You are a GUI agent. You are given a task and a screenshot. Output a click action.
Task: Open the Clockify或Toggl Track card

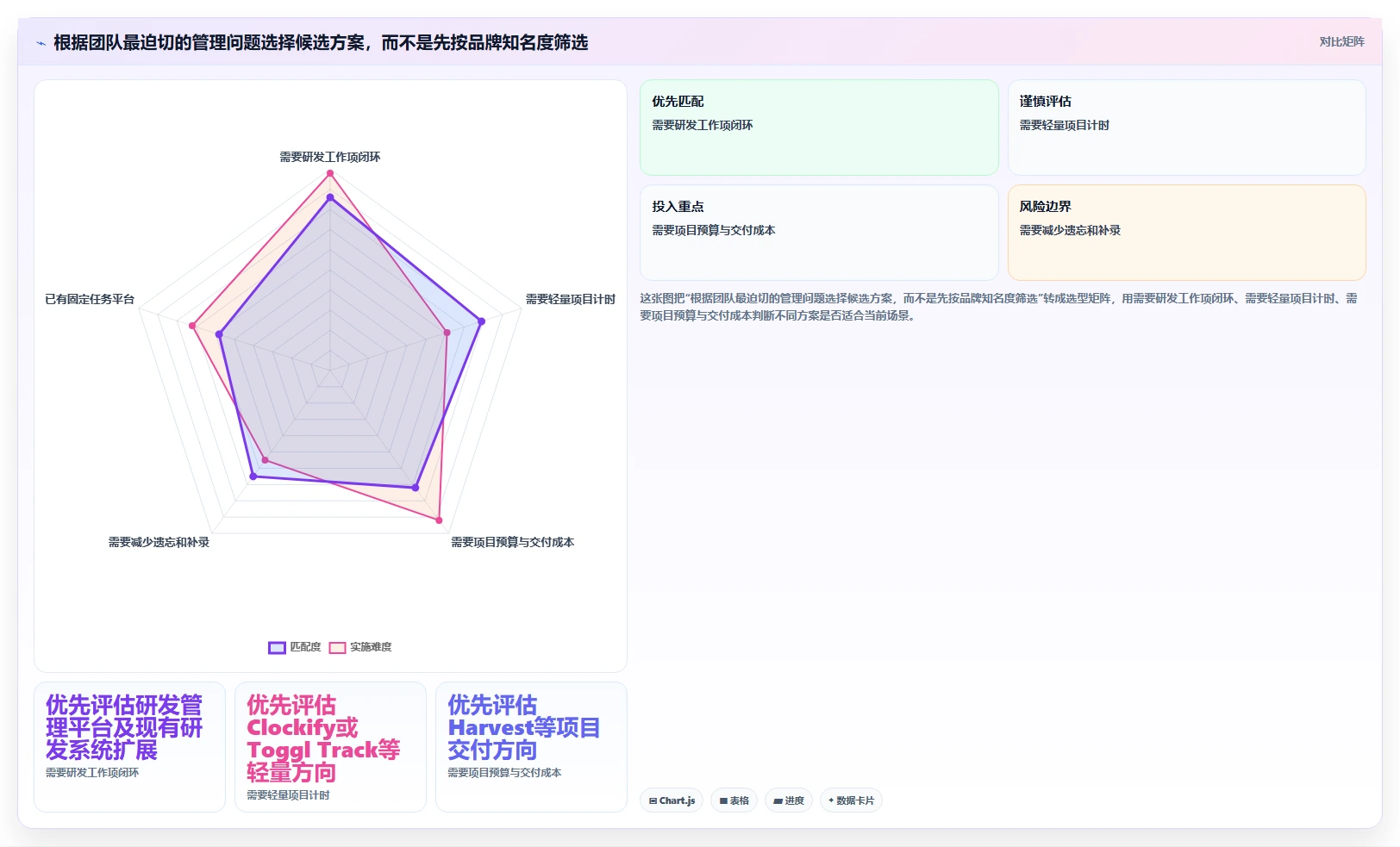330,747
